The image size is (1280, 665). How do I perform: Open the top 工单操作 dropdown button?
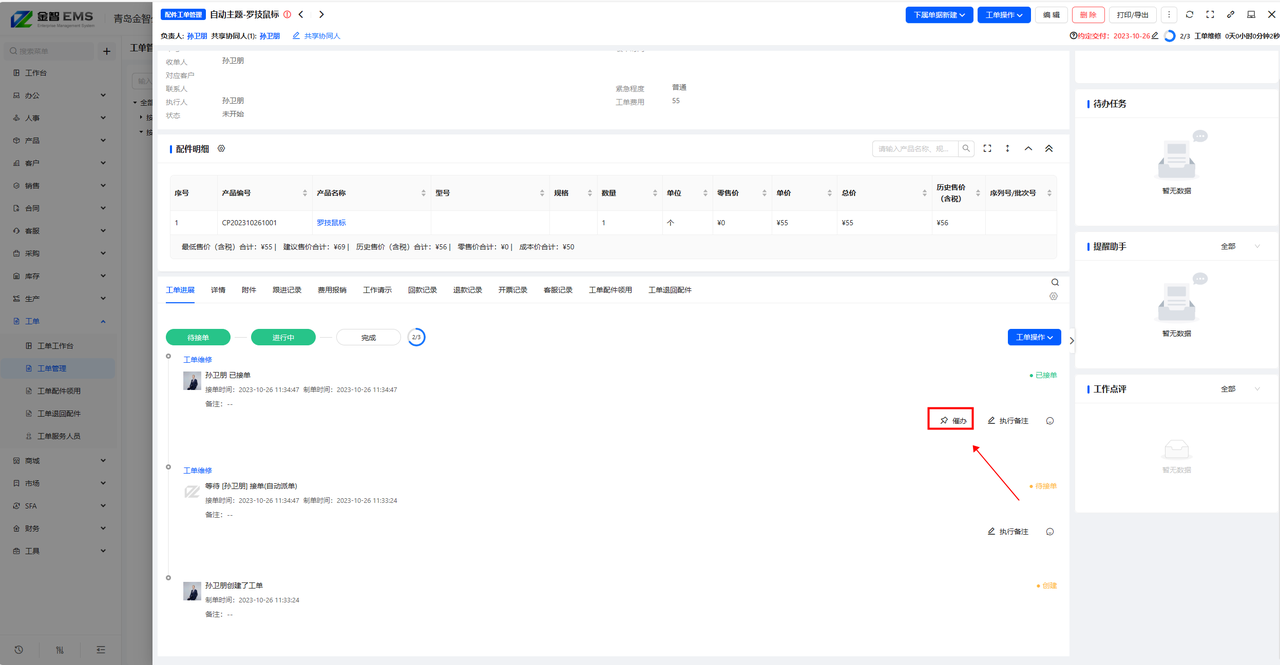pyautogui.click(x=1003, y=15)
